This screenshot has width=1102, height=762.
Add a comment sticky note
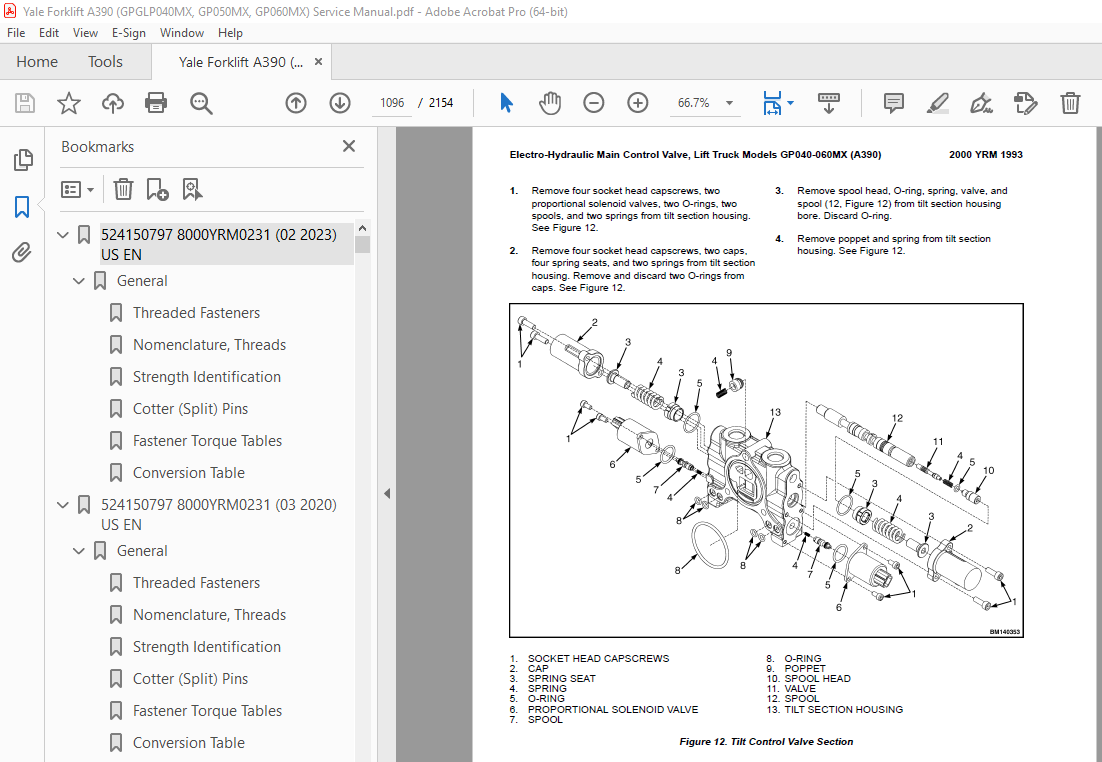pos(894,103)
